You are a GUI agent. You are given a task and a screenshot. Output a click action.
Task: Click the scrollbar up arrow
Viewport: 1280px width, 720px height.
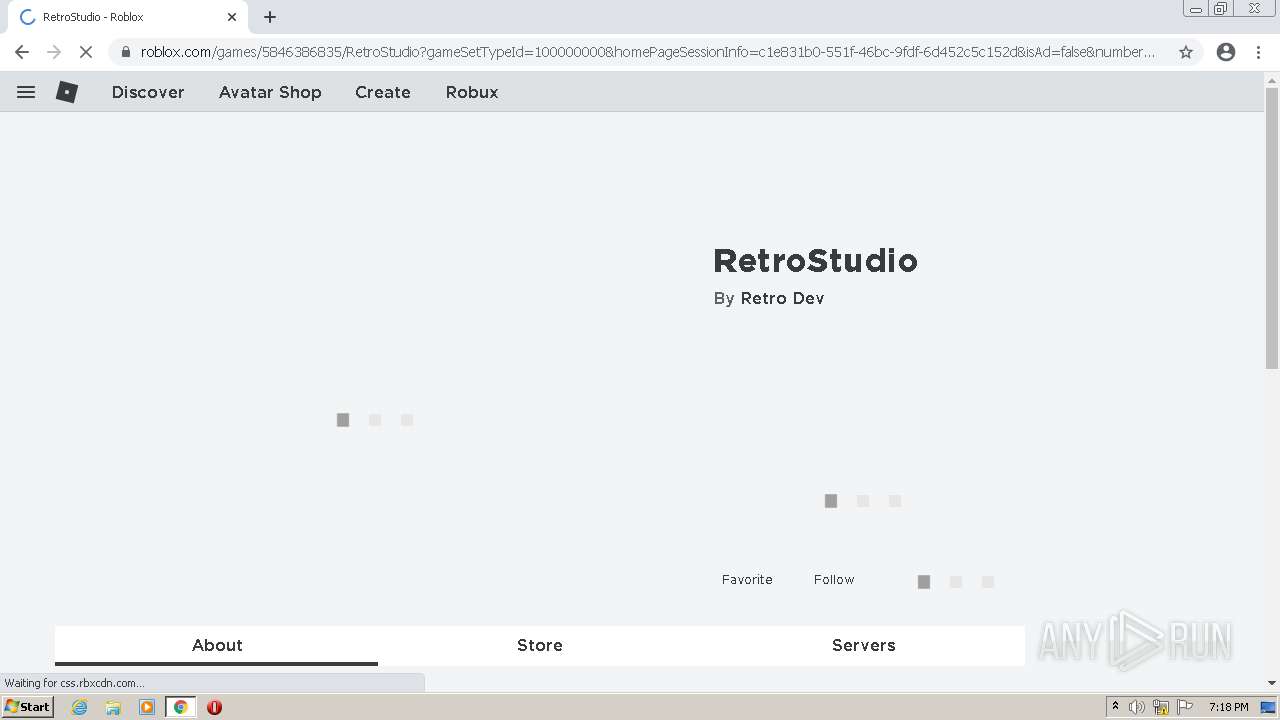[1272, 79]
